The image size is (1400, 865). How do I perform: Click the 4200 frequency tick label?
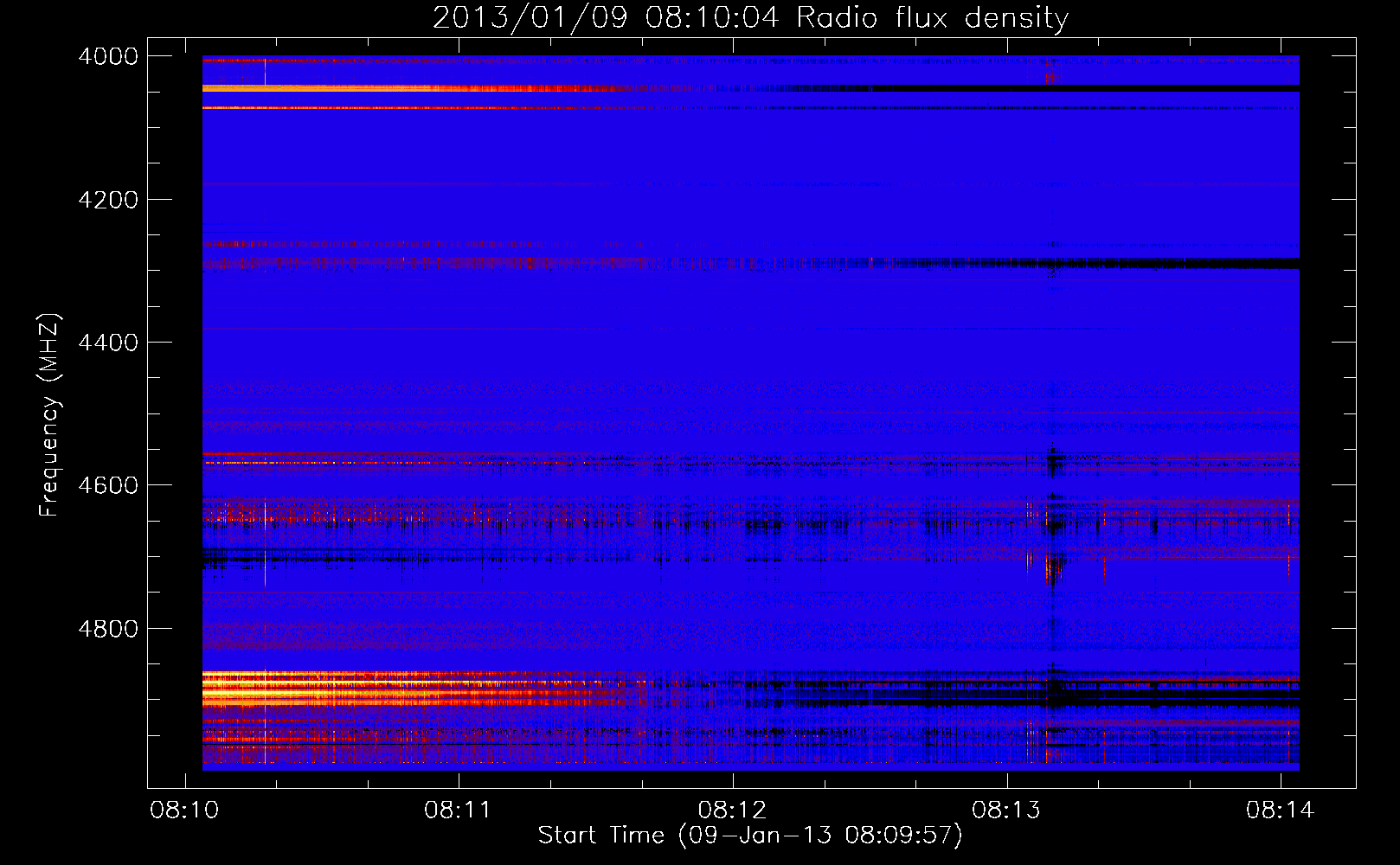click(x=108, y=200)
